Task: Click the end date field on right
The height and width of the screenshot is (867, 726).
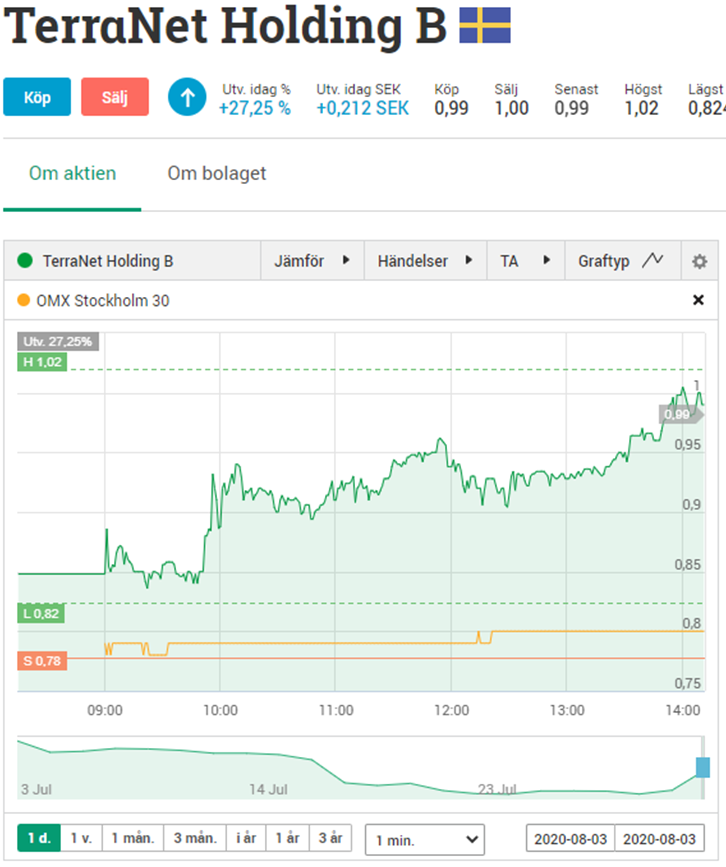Action: click(660, 839)
